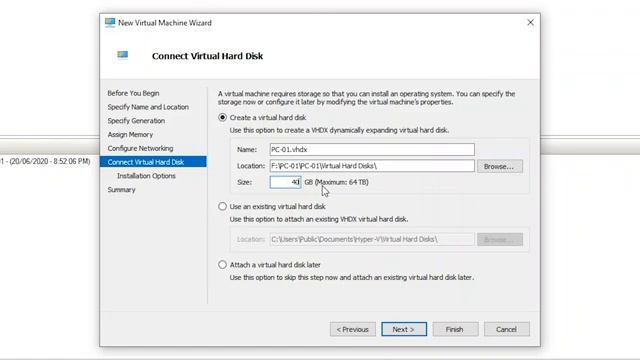Open the Summary step
The image size is (640, 360).
coord(121,190)
